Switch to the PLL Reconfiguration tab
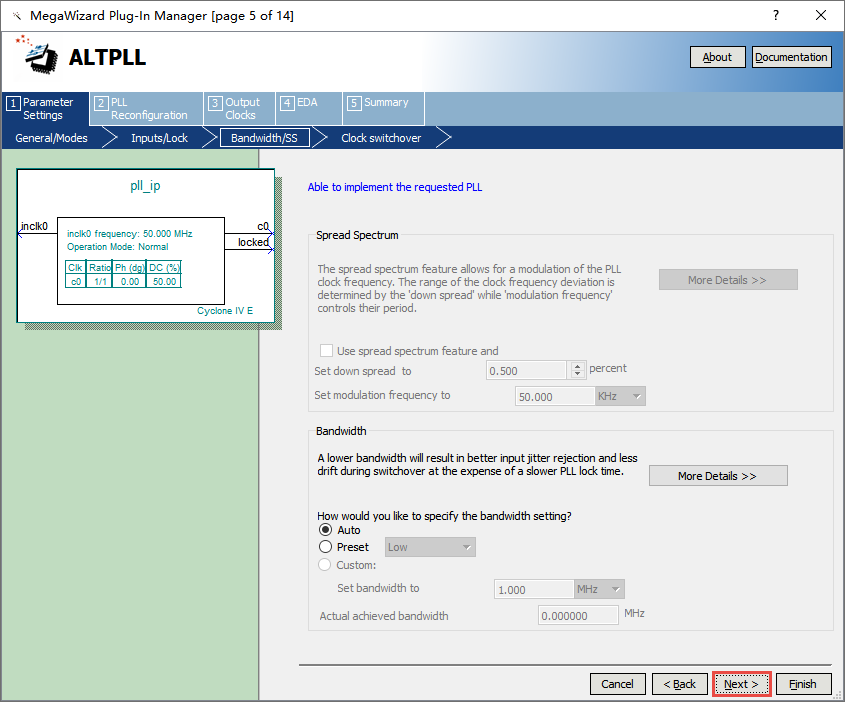Viewport: 845px width, 702px height. click(x=147, y=109)
